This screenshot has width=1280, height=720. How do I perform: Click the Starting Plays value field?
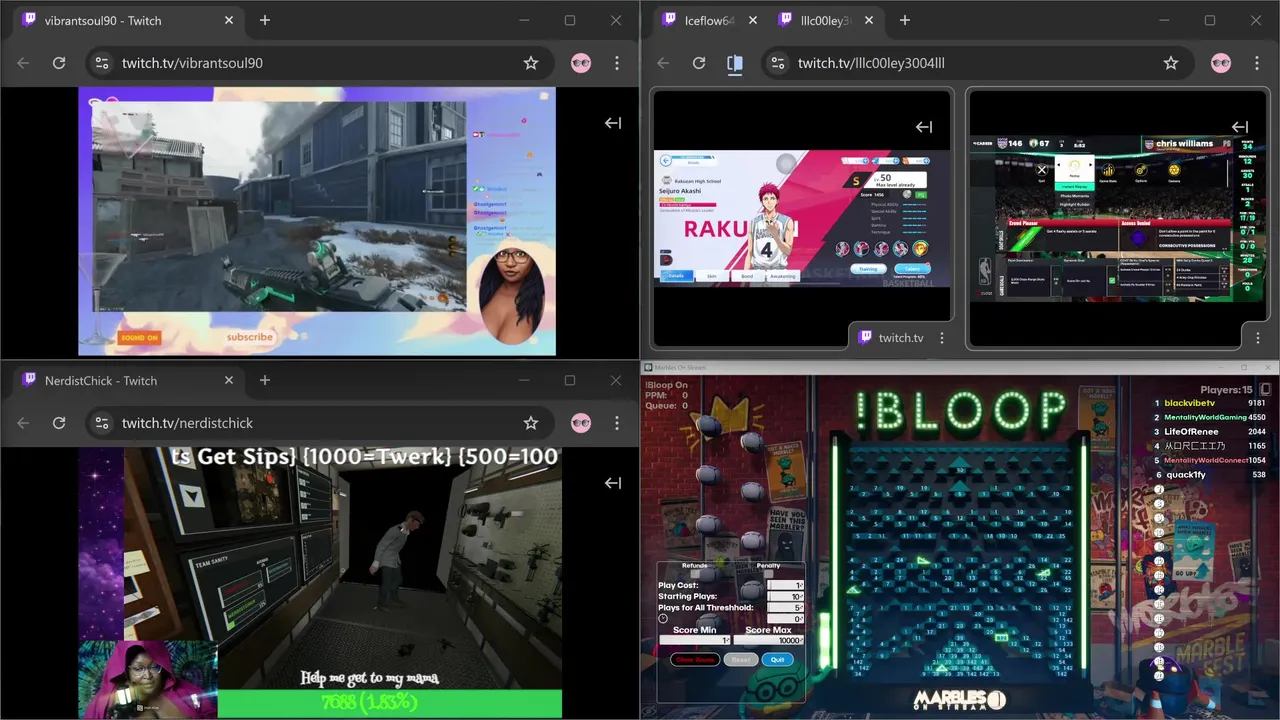click(785, 596)
